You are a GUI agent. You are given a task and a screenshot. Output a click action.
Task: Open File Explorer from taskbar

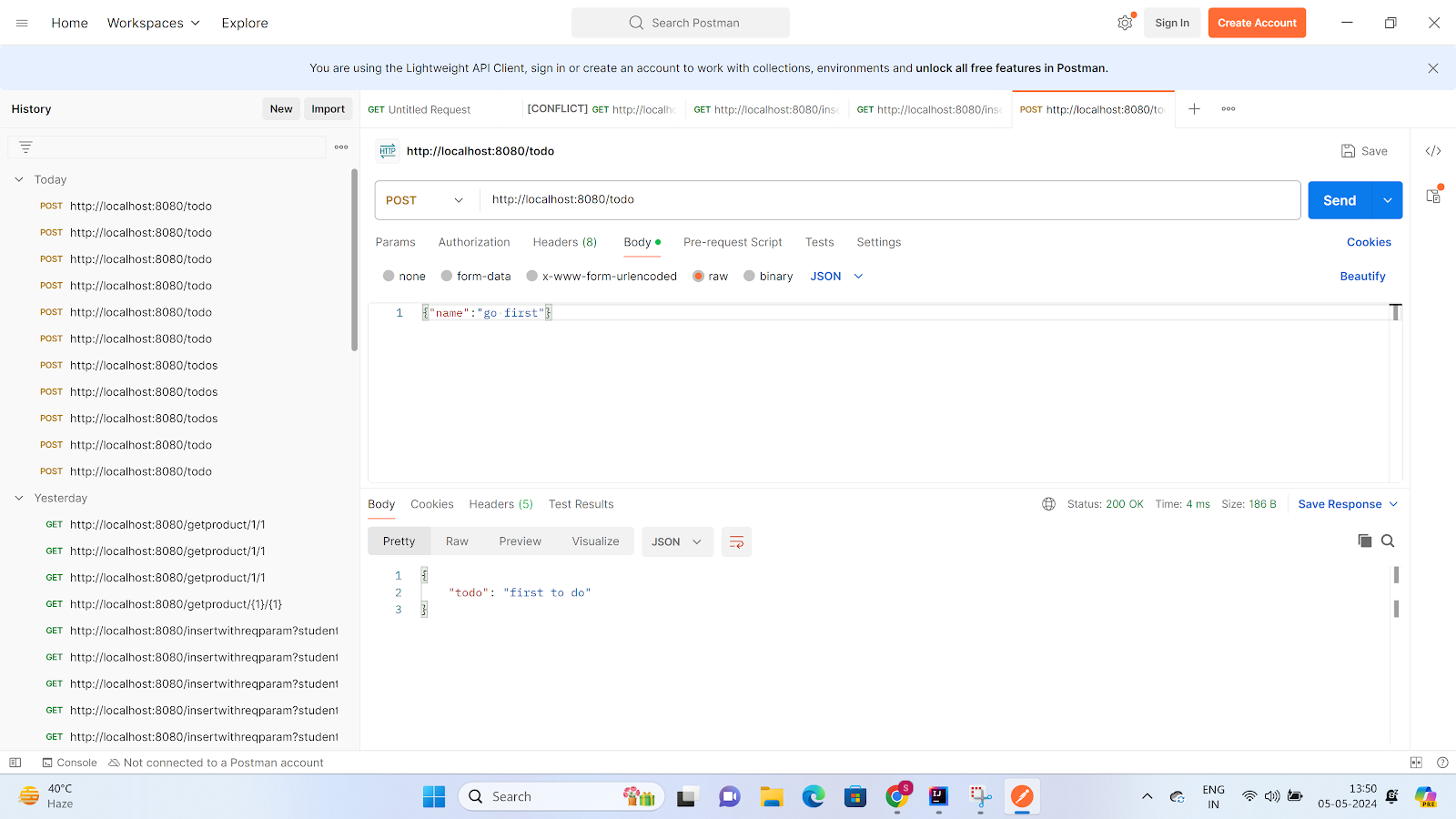(x=772, y=796)
